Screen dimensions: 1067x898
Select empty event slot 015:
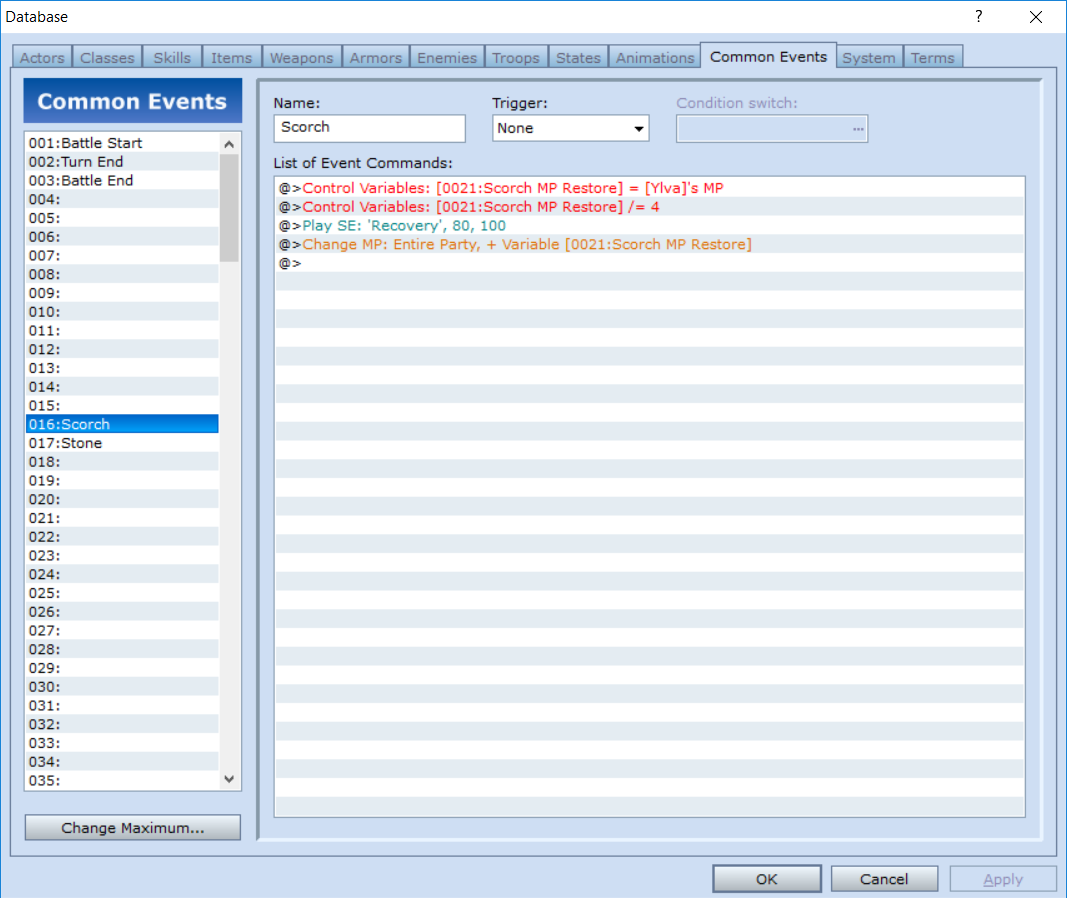(x=122, y=405)
